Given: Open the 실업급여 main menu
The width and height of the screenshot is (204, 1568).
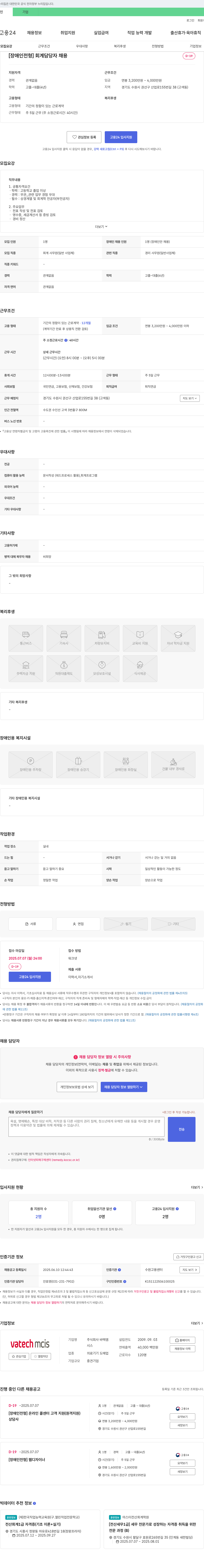Looking at the screenshot, I should pos(101,33).
